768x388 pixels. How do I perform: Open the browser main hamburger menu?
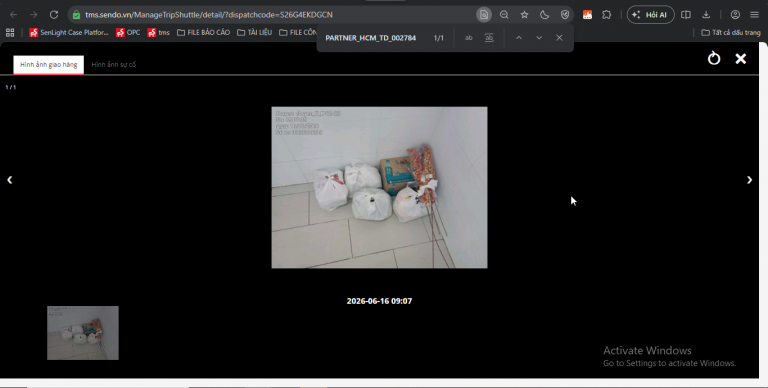coord(754,15)
